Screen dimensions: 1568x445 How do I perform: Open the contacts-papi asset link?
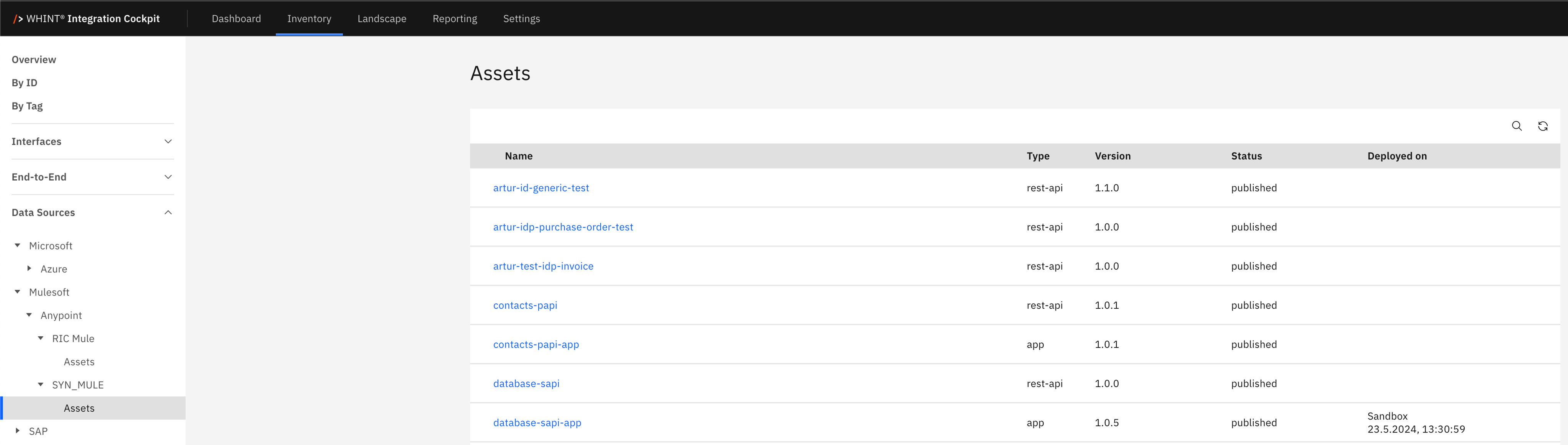pos(525,306)
